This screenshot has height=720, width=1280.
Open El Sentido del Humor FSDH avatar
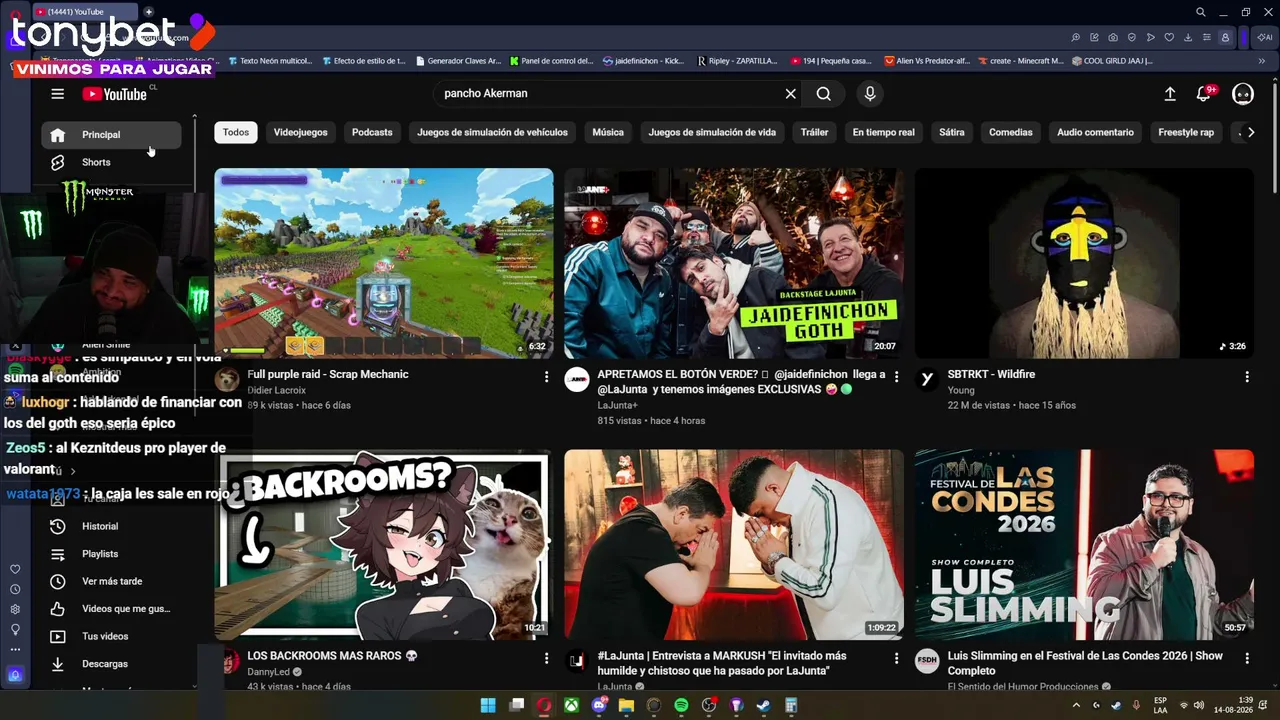pyautogui.click(x=927, y=661)
